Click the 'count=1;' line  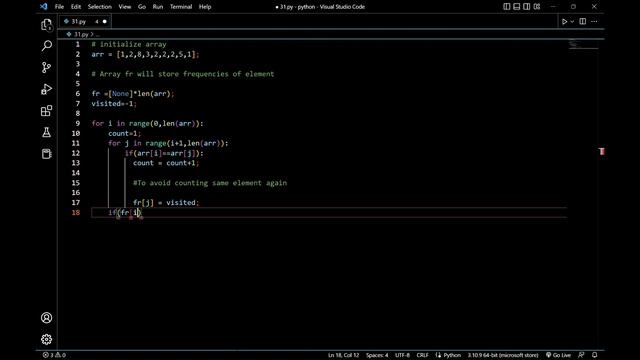coord(124,133)
